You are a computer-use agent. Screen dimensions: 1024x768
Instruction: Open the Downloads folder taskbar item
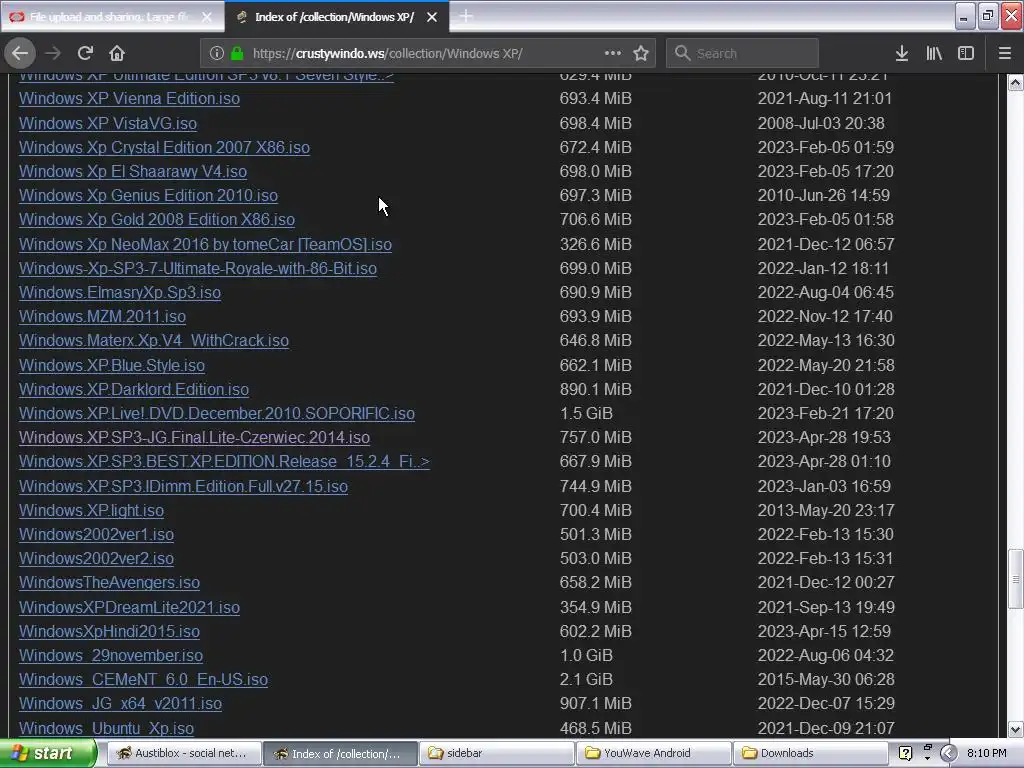point(810,754)
